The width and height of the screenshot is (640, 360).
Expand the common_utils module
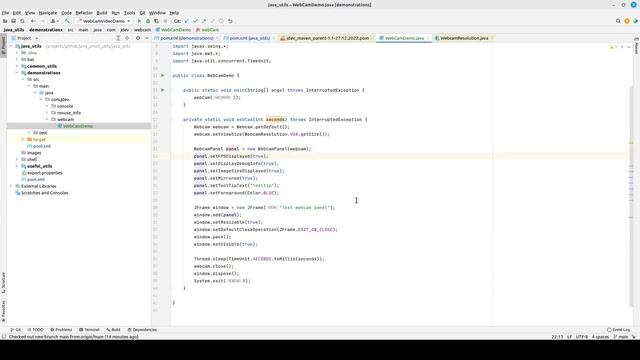tap(17, 66)
